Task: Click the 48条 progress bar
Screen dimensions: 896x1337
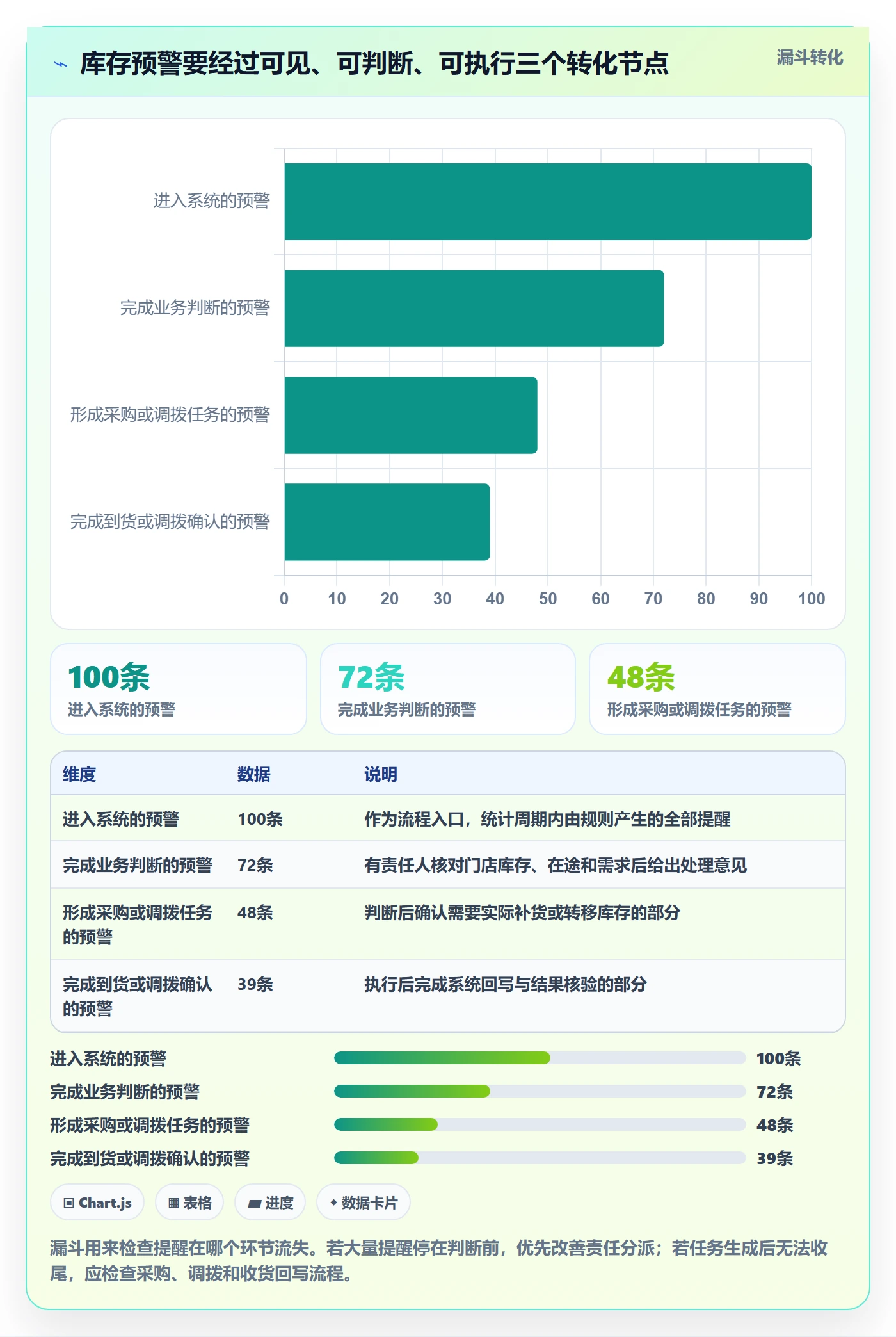Action: [x=540, y=1124]
